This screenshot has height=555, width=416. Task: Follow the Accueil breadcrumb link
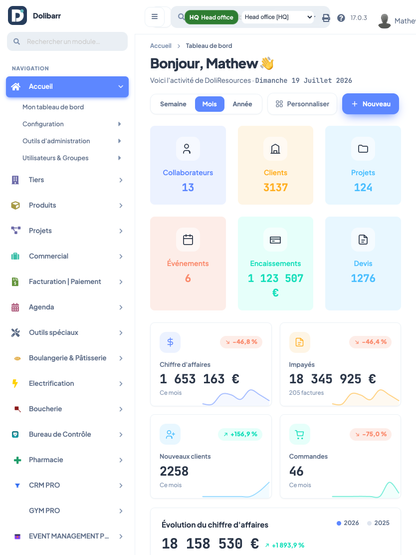[x=160, y=46]
